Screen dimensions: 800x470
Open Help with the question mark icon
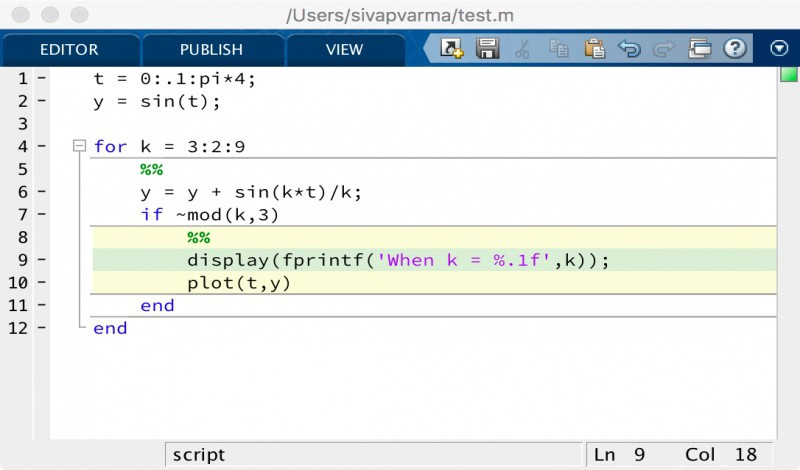(735, 48)
